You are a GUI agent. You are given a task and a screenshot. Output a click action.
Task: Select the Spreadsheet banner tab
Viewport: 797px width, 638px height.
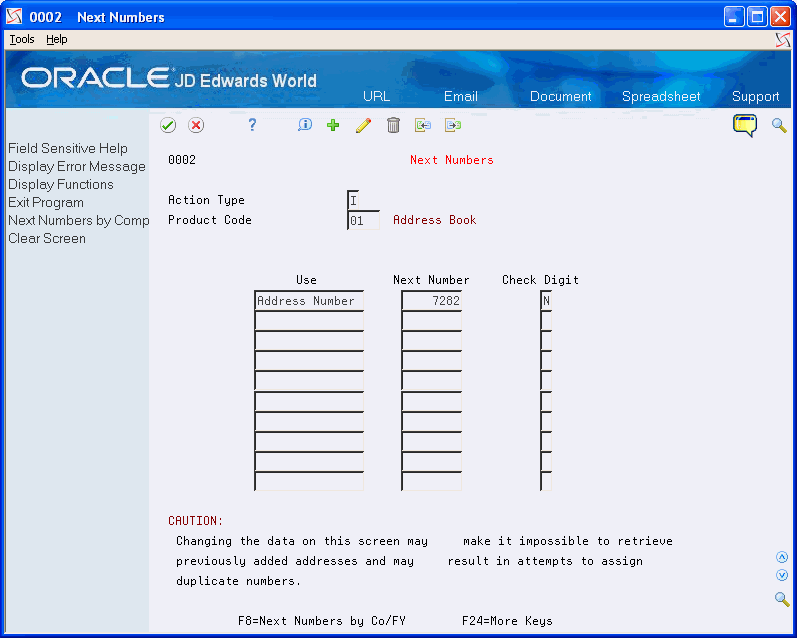click(x=661, y=96)
